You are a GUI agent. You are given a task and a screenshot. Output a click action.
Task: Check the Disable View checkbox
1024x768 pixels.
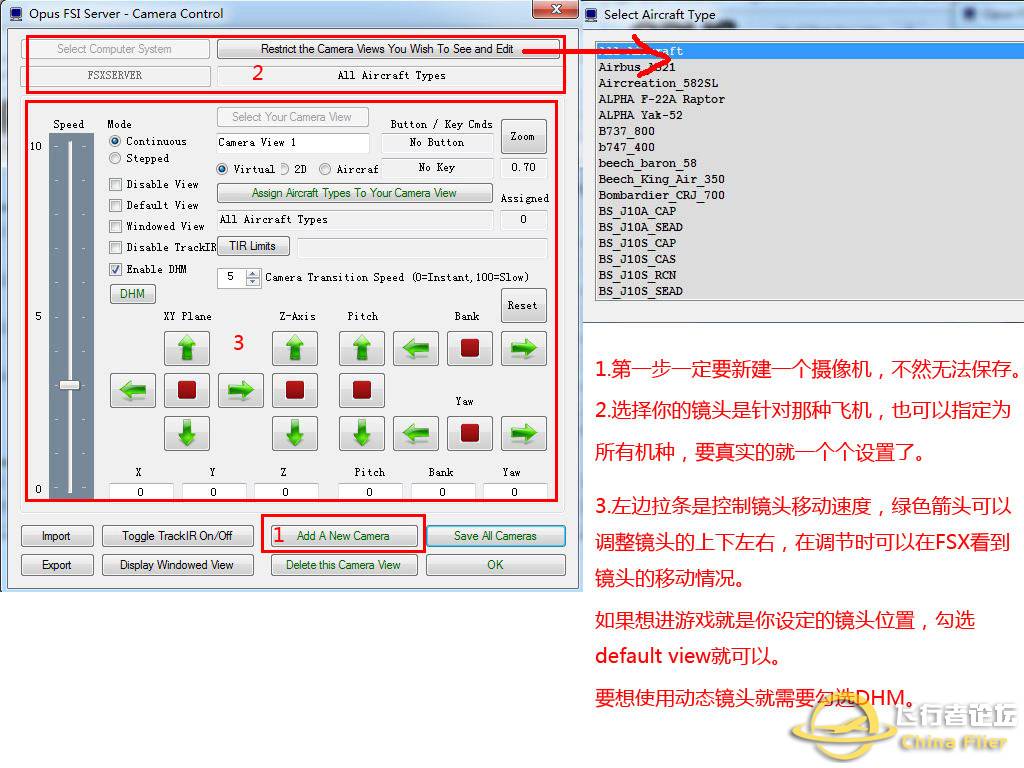(x=116, y=185)
